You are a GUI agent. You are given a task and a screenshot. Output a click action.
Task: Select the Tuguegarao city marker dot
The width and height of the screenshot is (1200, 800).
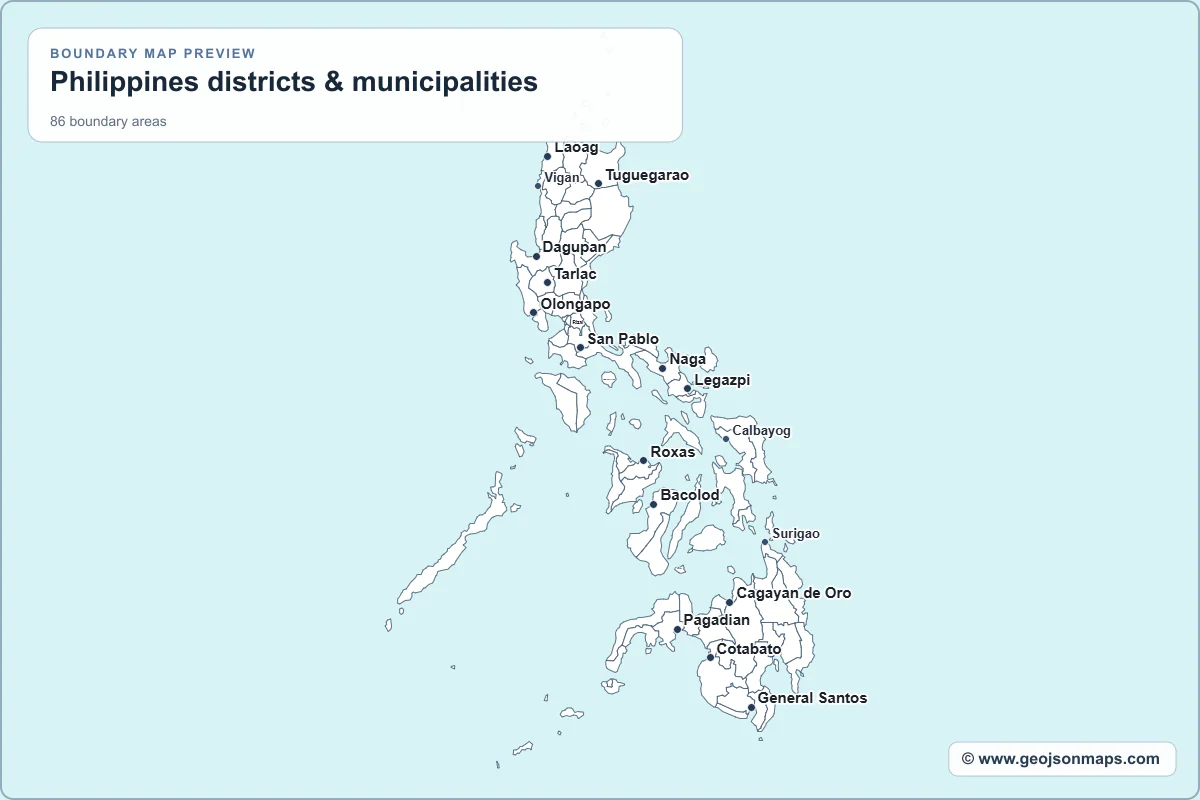[598, 183]
